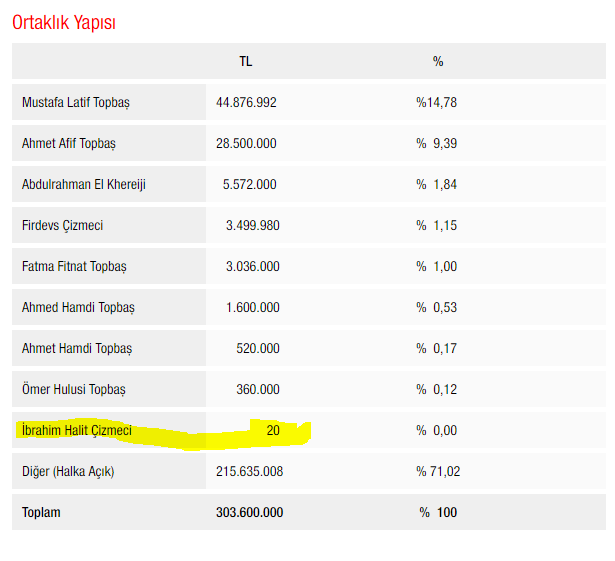The height and width of the screenshot is (561, 615).
Task: Click the percentage % 0,12
Action: click(437, 390)
